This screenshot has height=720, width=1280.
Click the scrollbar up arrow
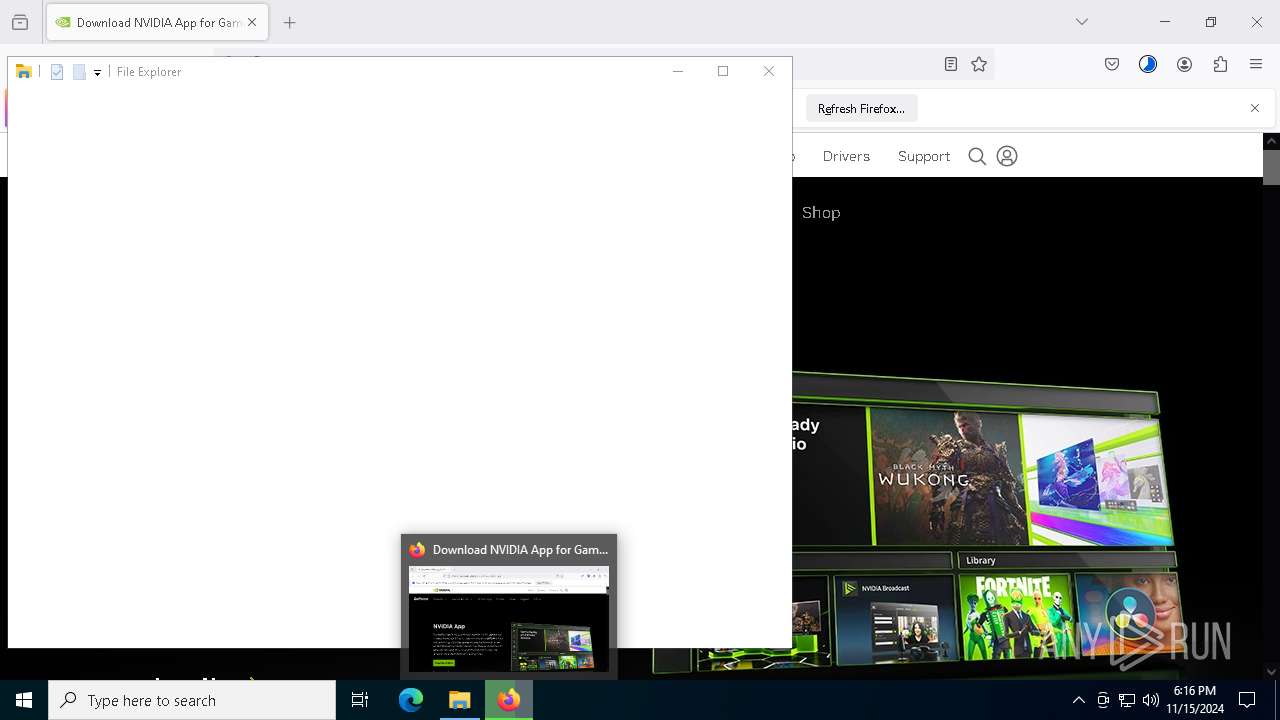(1271, 141)
